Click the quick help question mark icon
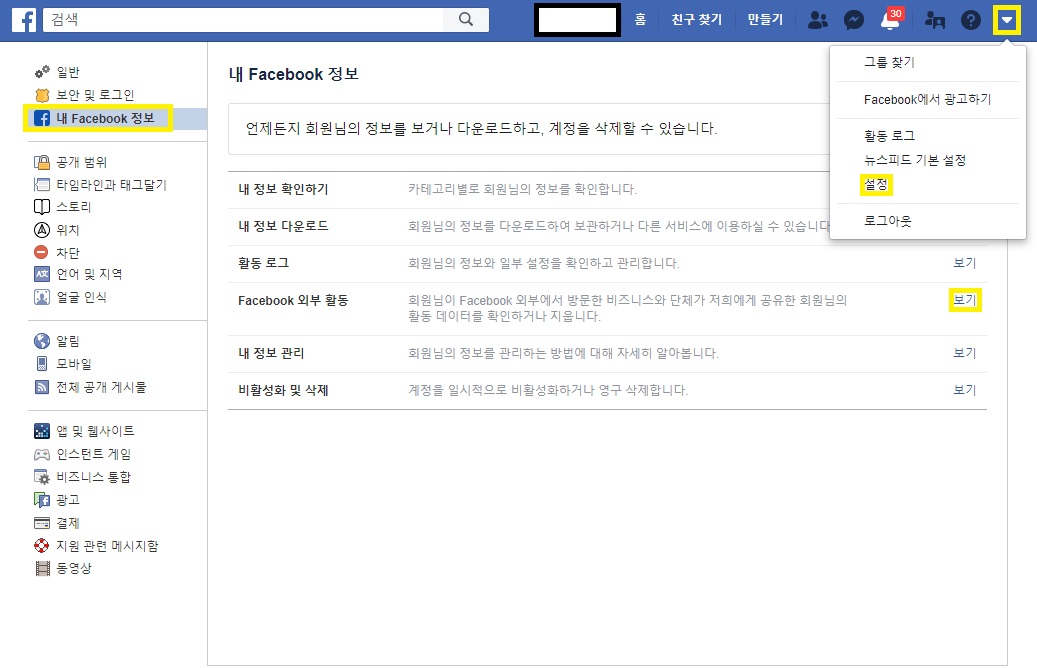The width and height of the screenshot is (1037, 668). coord(971,21)
